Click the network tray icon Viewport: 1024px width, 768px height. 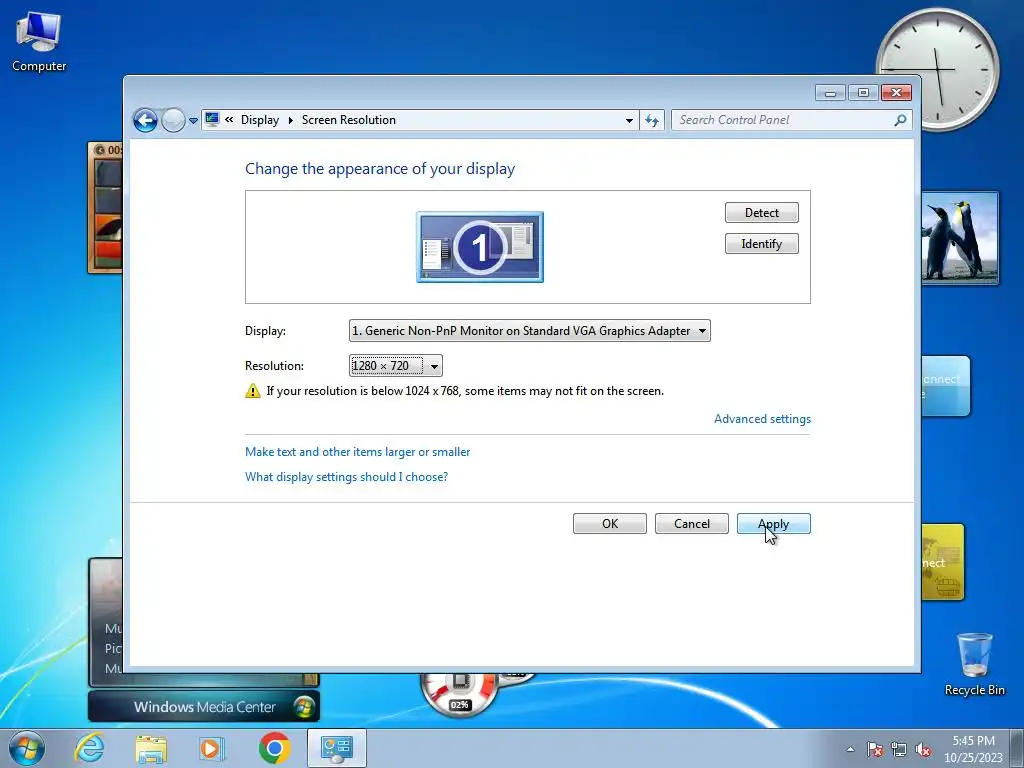coord(899,750)
